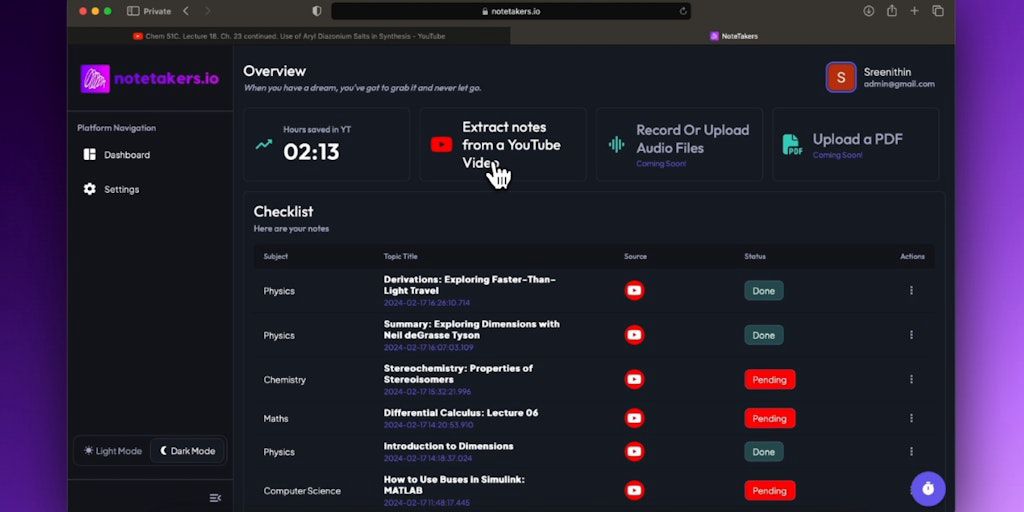Open How to Use Buses in Simulink note
Image resolution: width=1024 pixels, height=512 pixels.
click(x=454, y=485)
